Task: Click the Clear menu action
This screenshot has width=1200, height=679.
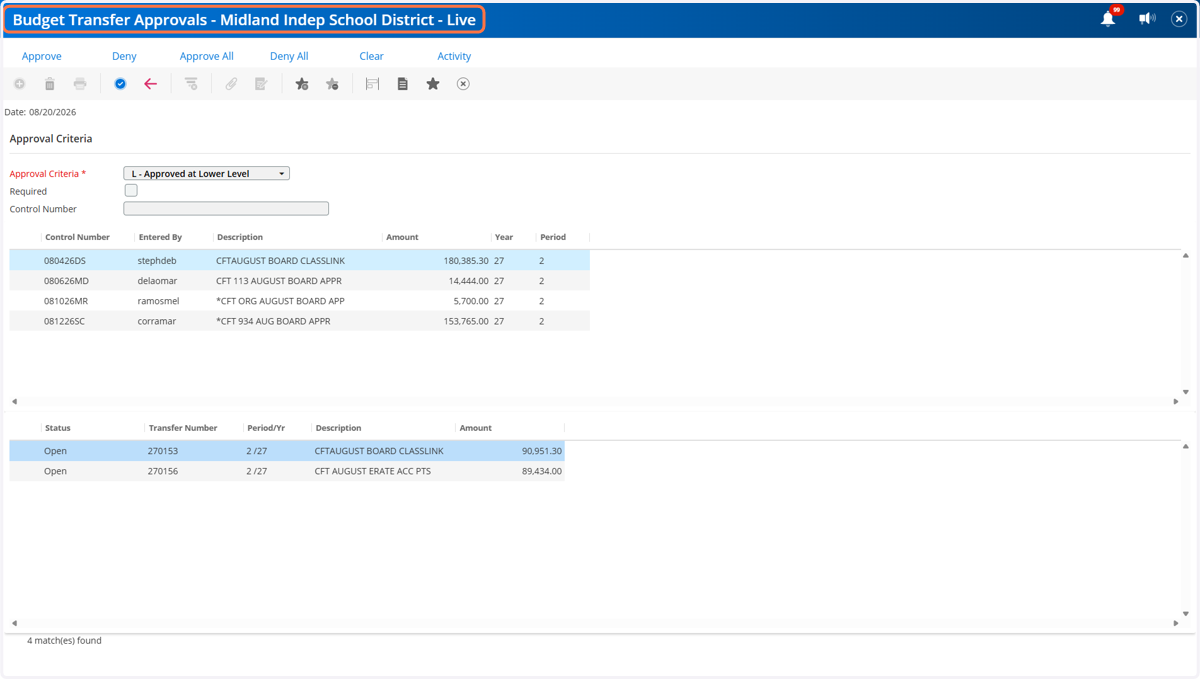Action: tap(372, 56)
